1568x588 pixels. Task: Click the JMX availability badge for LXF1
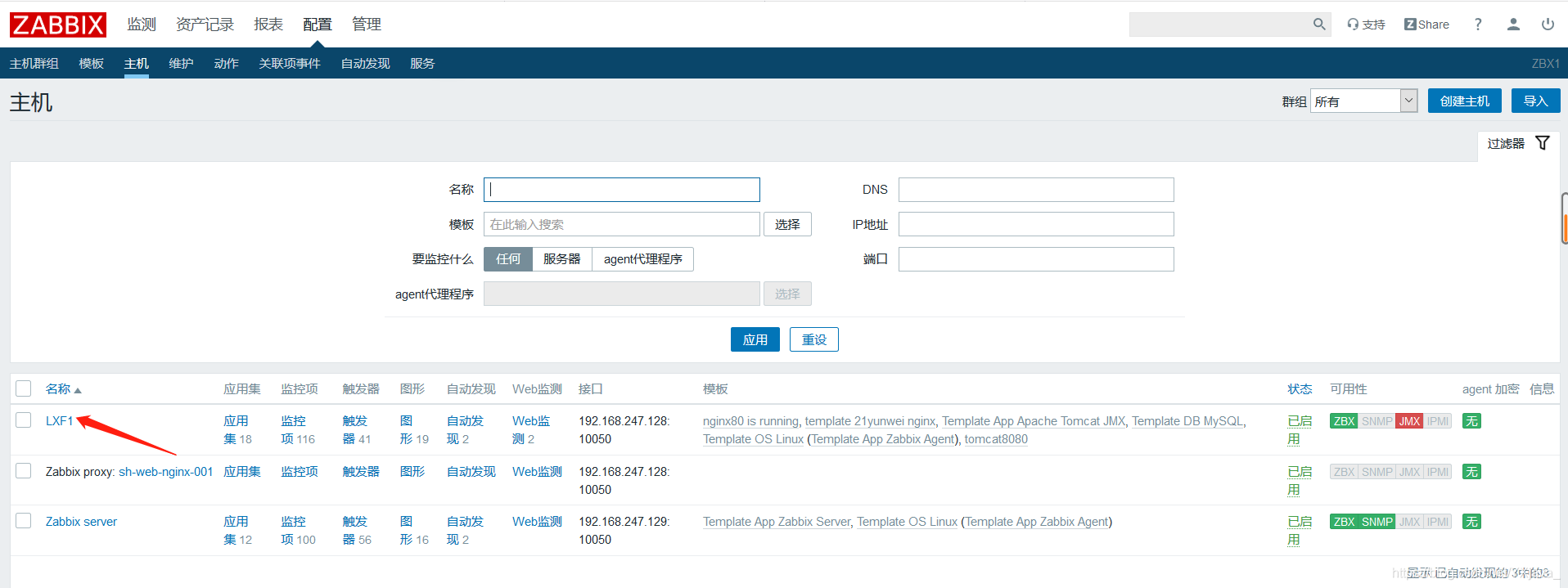pyautogui.click(x=1409, y=421)
